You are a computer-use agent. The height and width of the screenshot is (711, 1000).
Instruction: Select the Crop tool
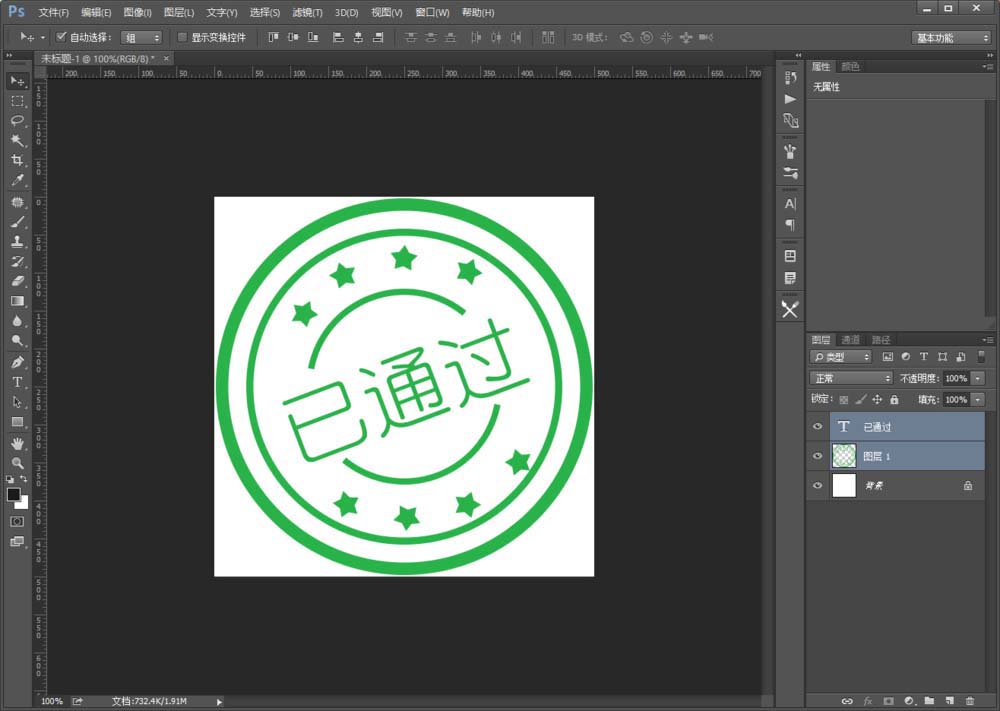(x=16, y=160)
